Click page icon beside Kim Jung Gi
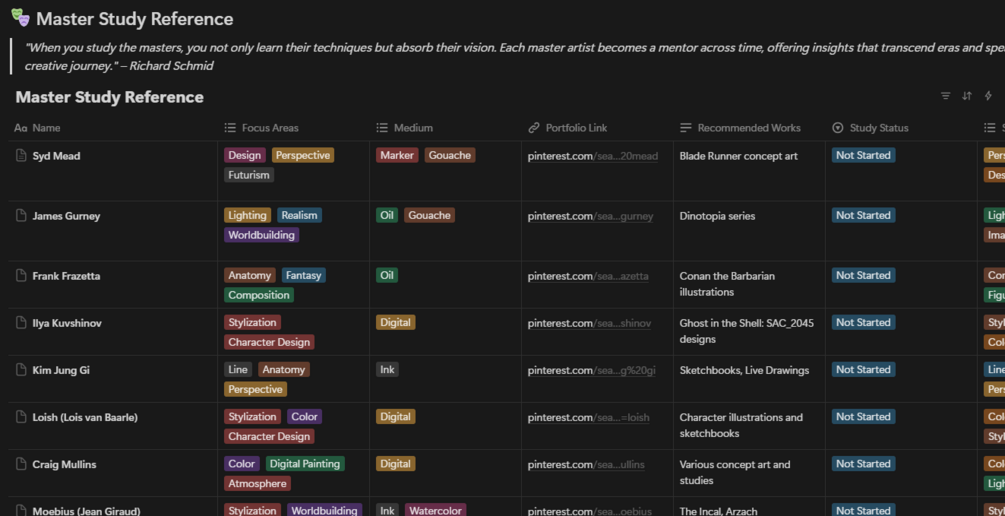The width and height of the screenshot is (1005, 516). point(21,370)
